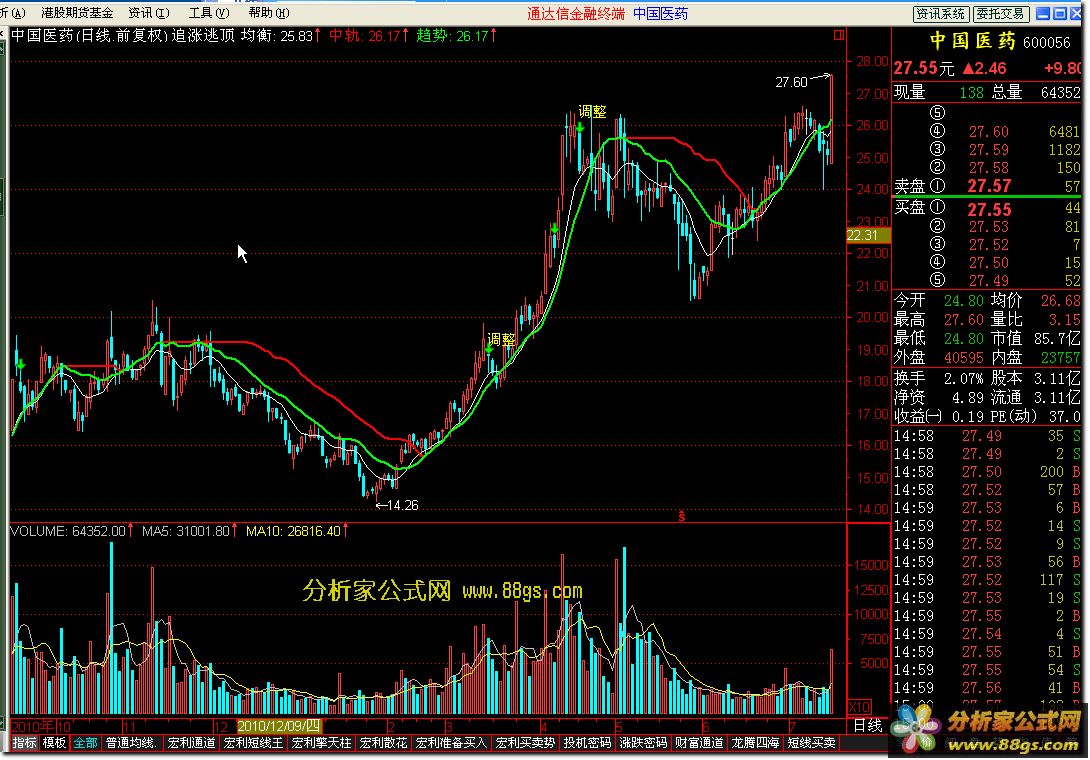Maximize the terminal window

click(x=1060, y=13)
